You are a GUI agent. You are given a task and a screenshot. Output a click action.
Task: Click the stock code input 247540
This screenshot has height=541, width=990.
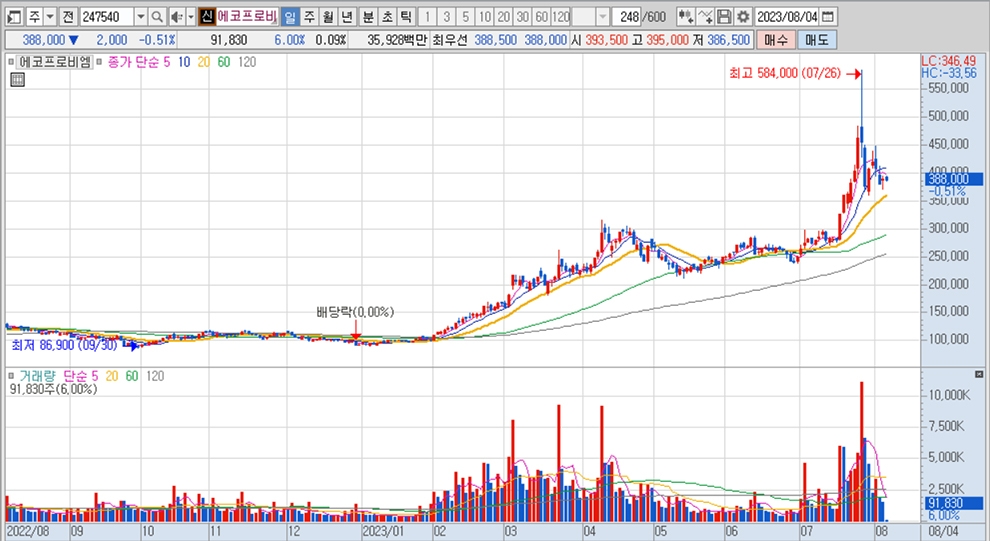click(107, 16)
